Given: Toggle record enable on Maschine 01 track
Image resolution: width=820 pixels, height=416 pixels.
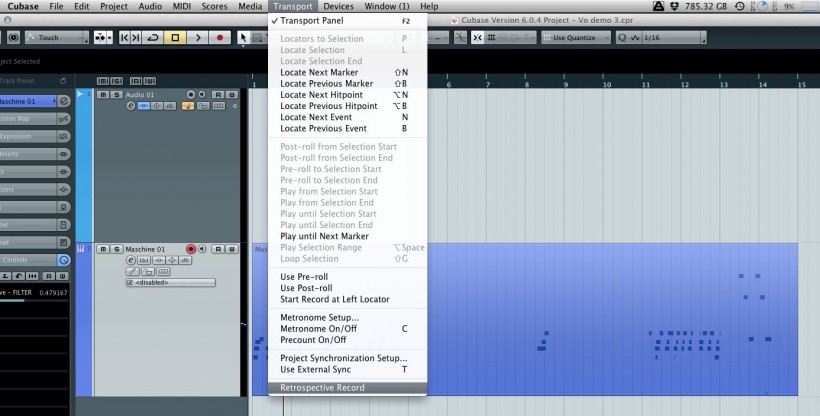Looking at the screenshot, I should pos(190,248).
